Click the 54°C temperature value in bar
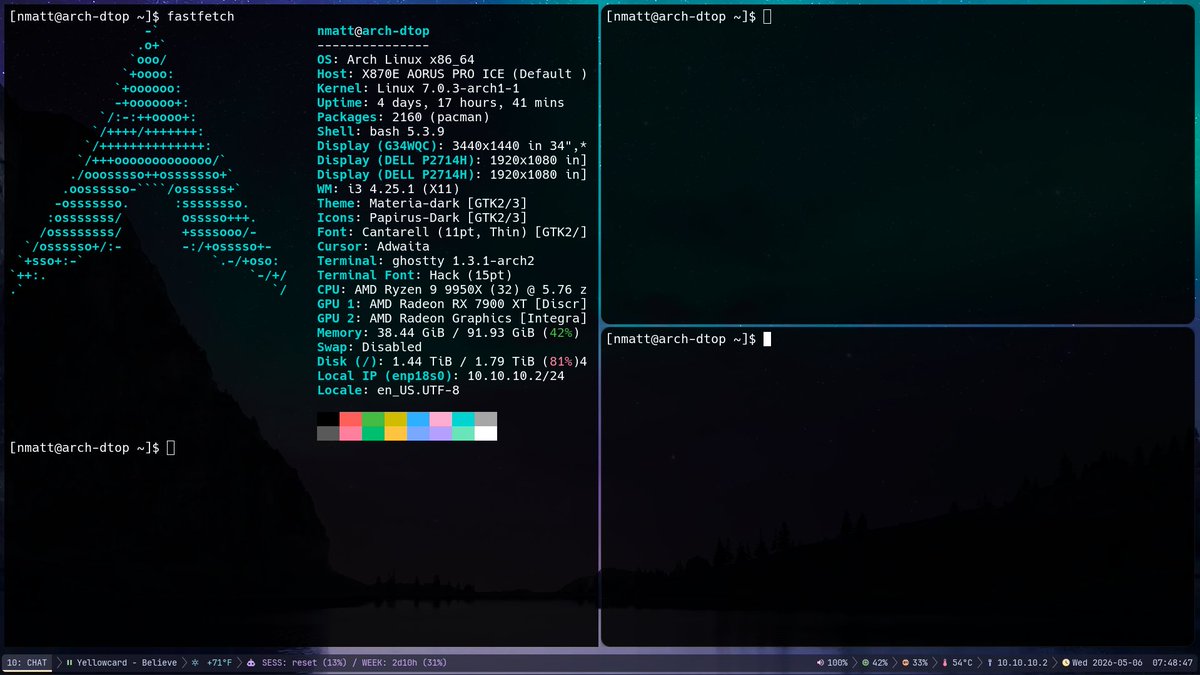1200x675 pixels. [962, 663]
